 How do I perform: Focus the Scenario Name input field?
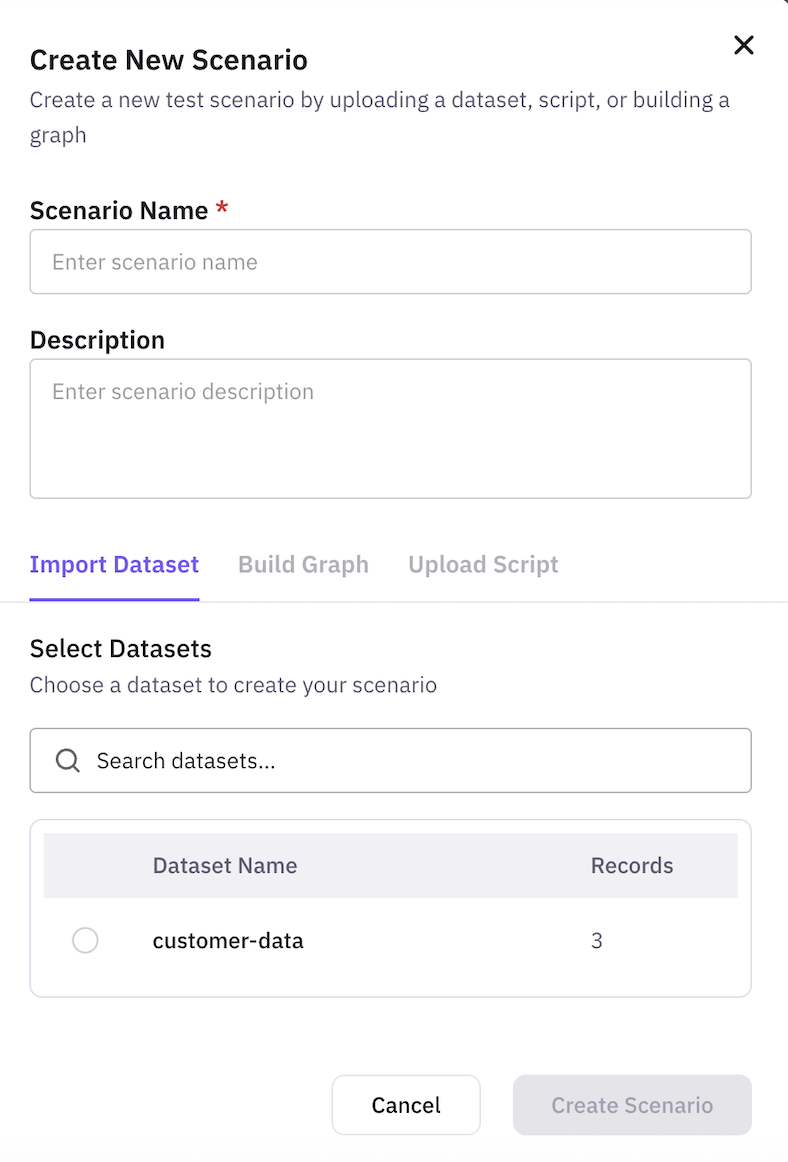(390, 262)
